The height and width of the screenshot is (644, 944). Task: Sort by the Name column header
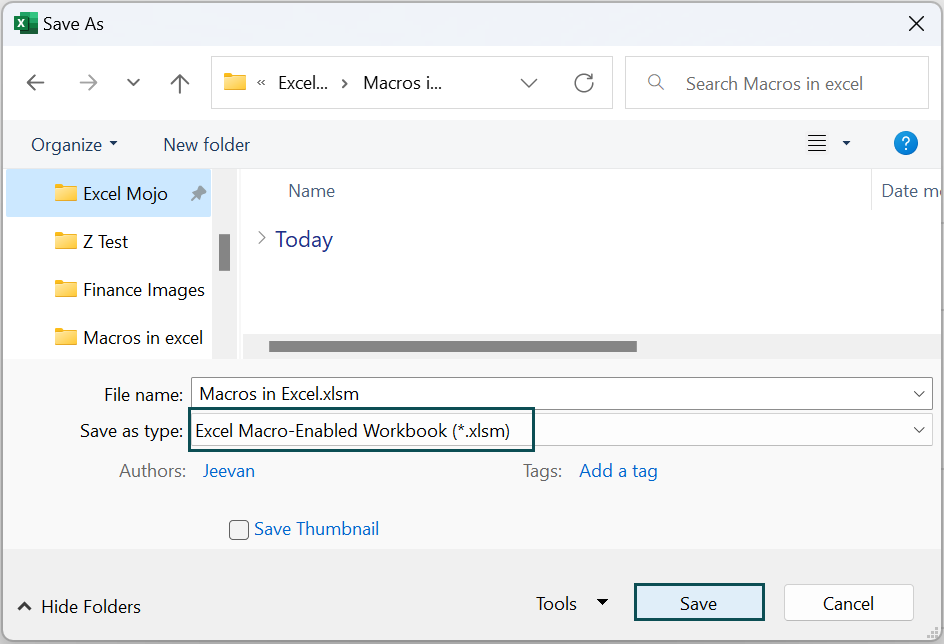click(x=311, y=191)
